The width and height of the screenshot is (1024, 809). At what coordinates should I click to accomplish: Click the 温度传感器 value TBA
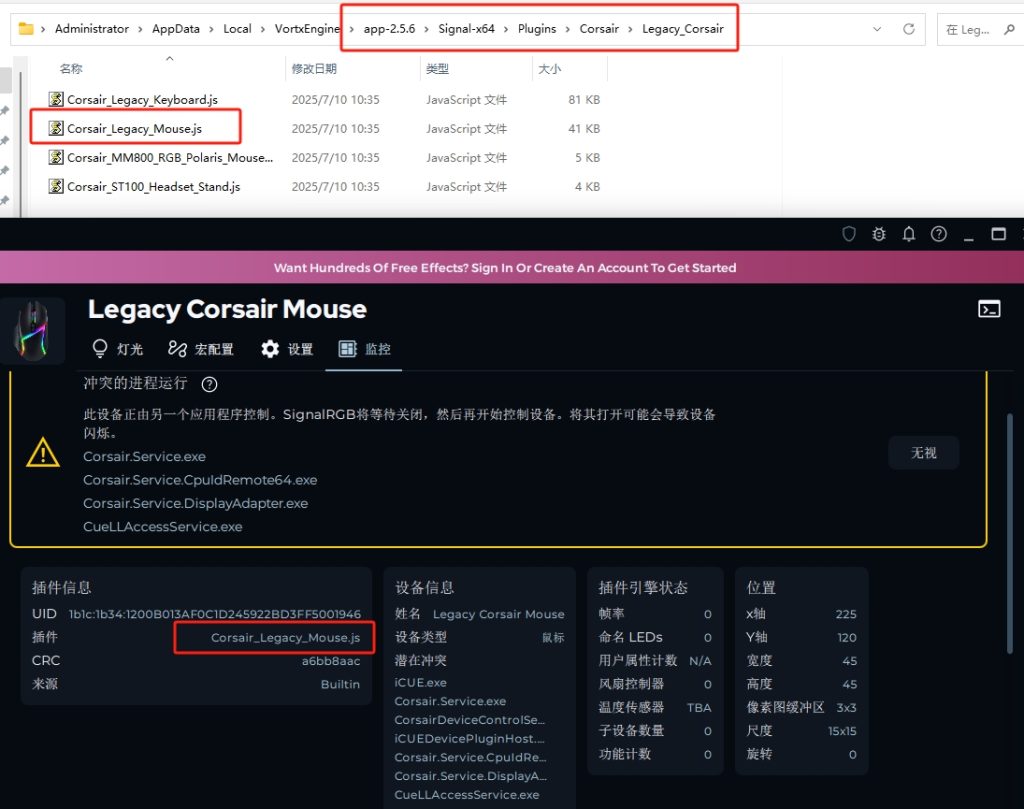(x=699, y=708)
